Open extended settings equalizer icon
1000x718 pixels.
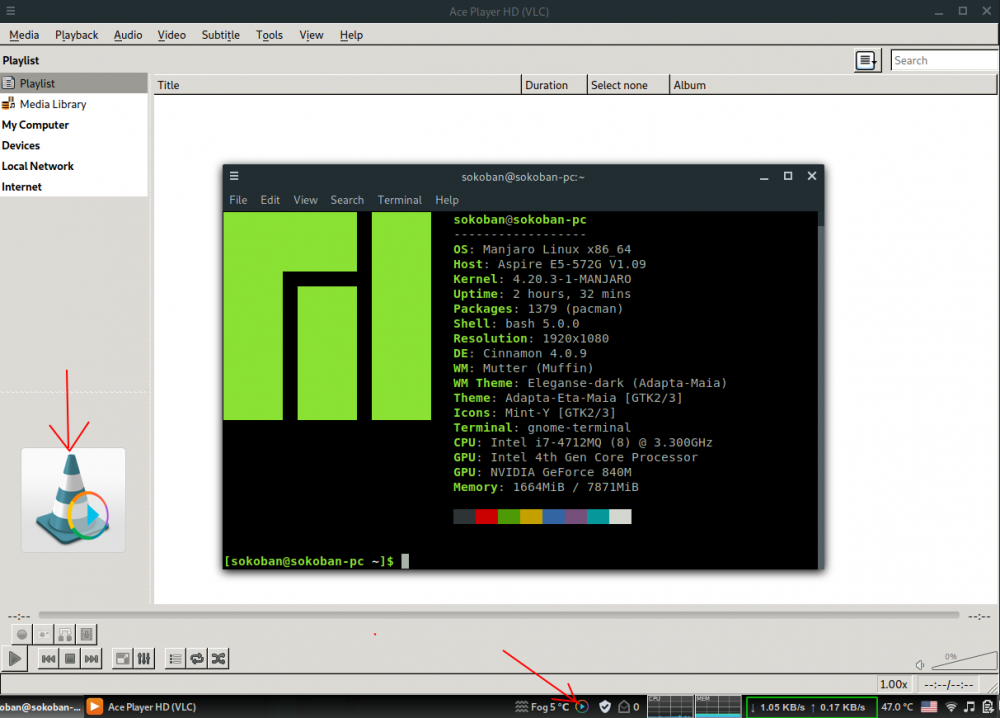click(x=144, y=659)
